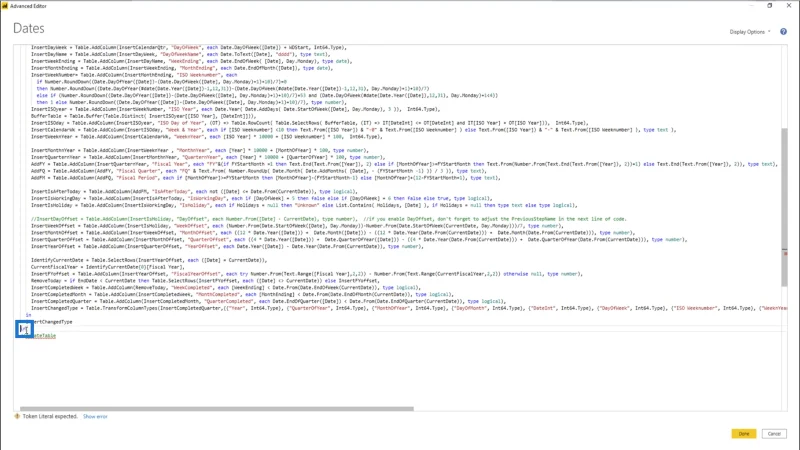
Task: Click the warning icon beside Token Literal expected
Action: click(17, 416)
